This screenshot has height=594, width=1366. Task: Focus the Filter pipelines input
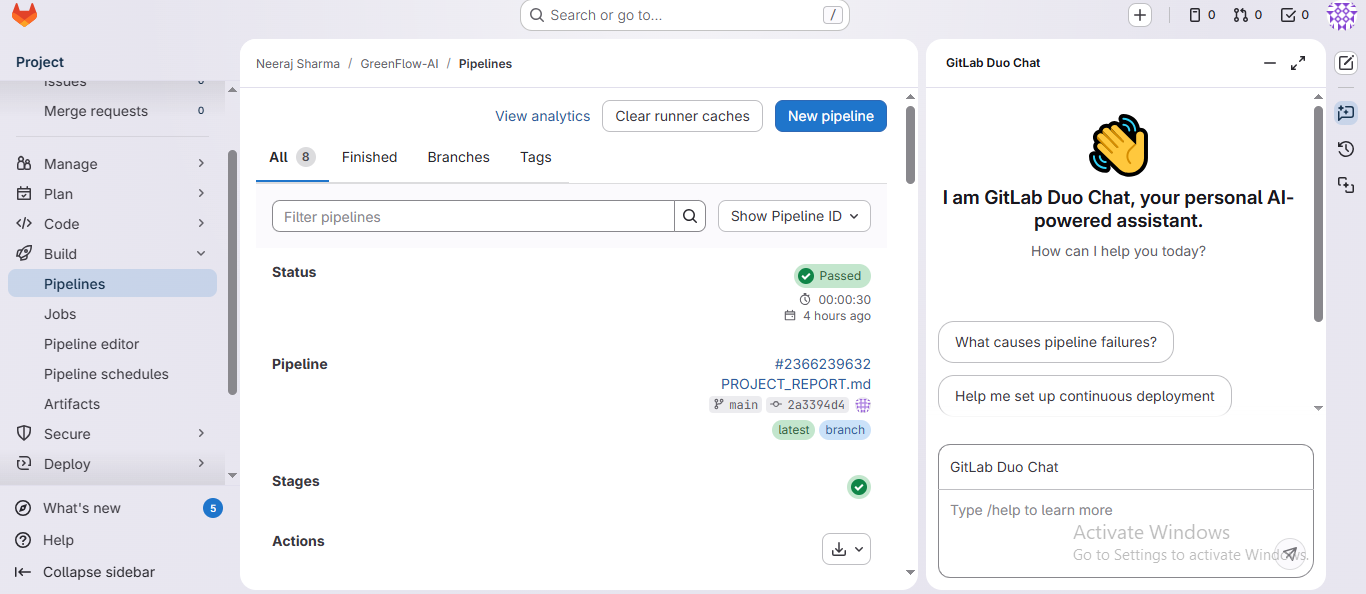click(x=474, y=216)
